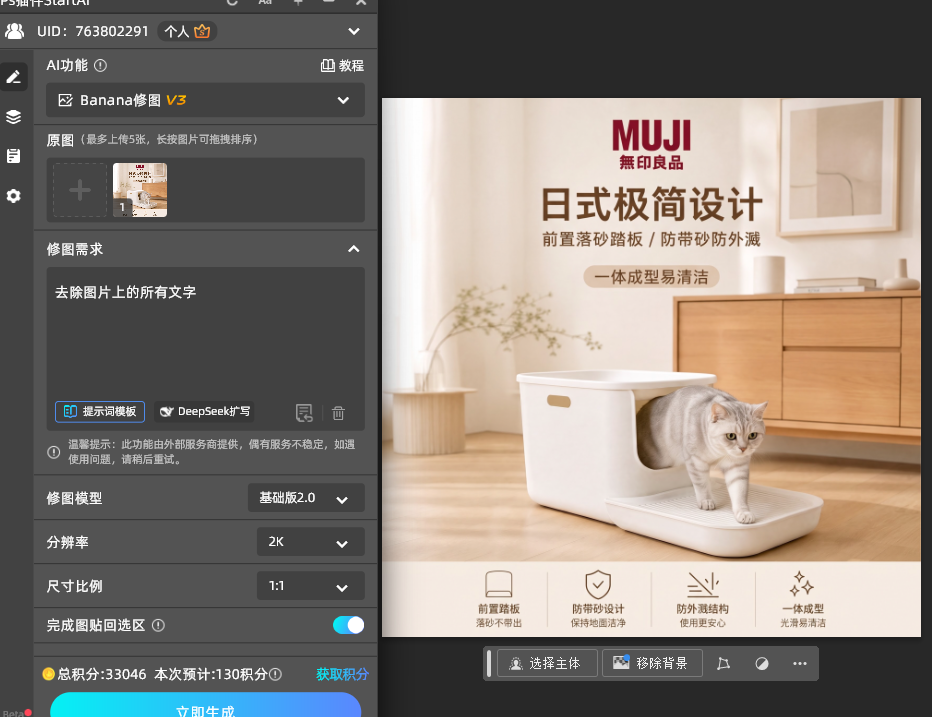Click 移除背景 in the contextual task bar

652,663
